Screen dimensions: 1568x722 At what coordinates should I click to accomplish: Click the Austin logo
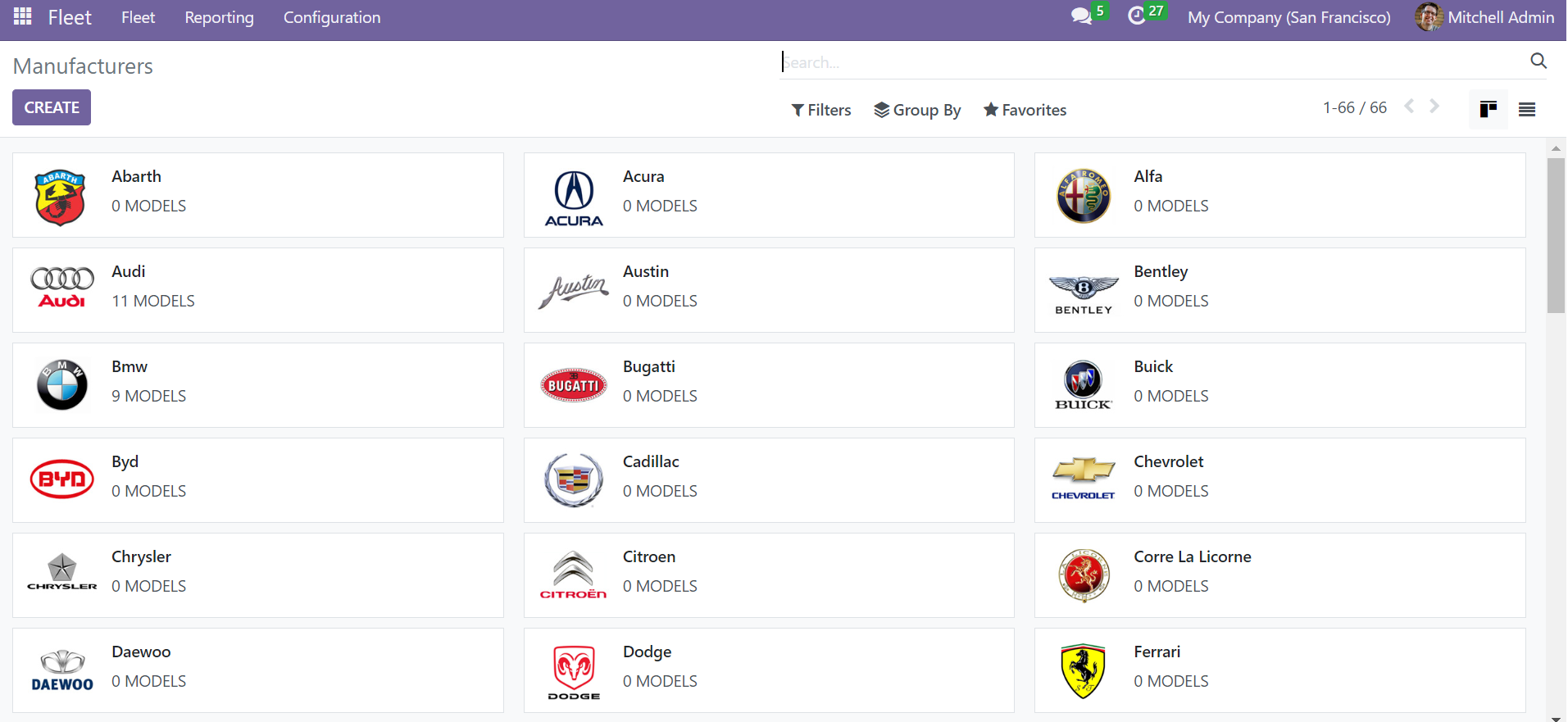574,291
